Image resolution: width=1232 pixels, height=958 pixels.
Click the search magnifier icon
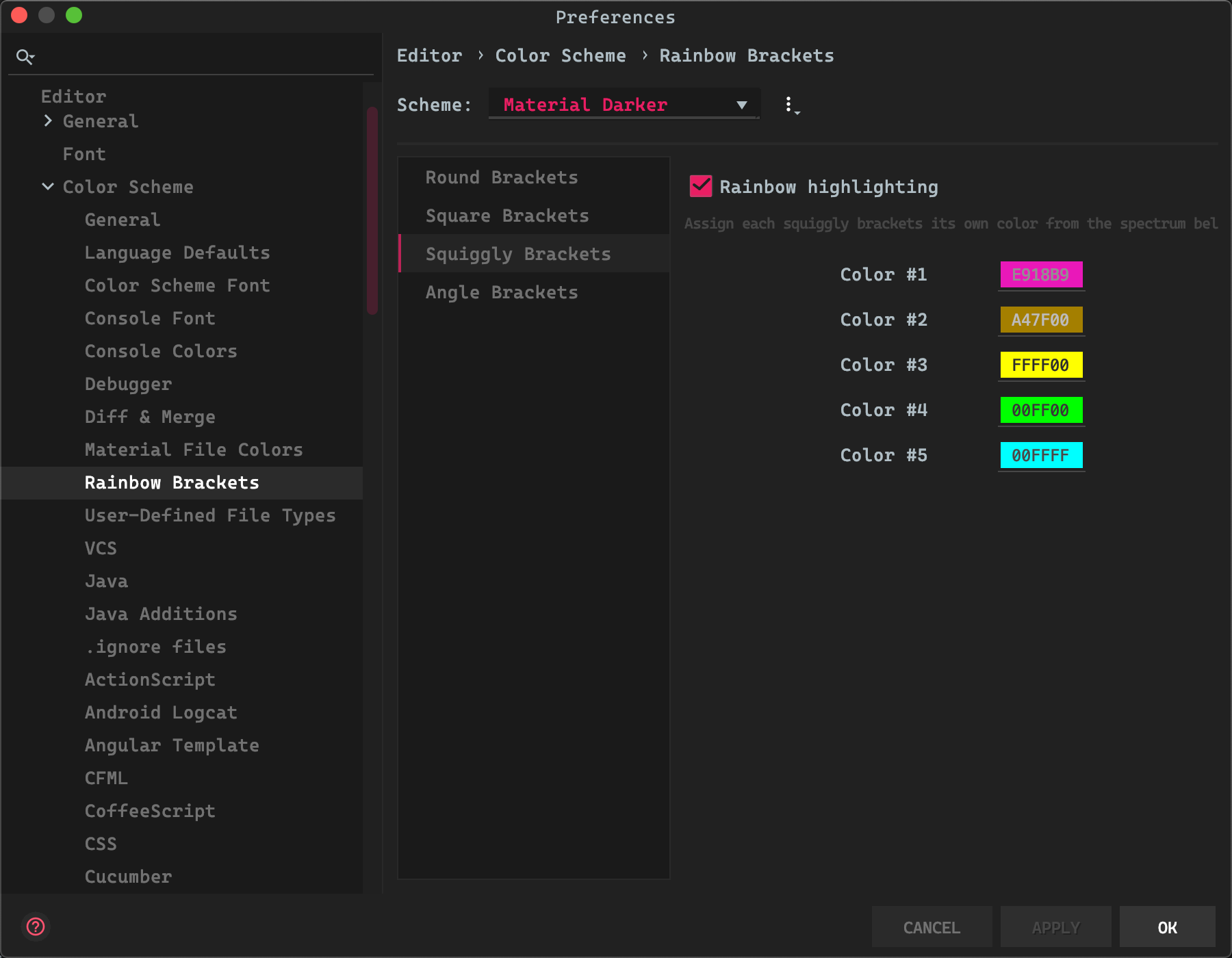[x=25, y=57]
